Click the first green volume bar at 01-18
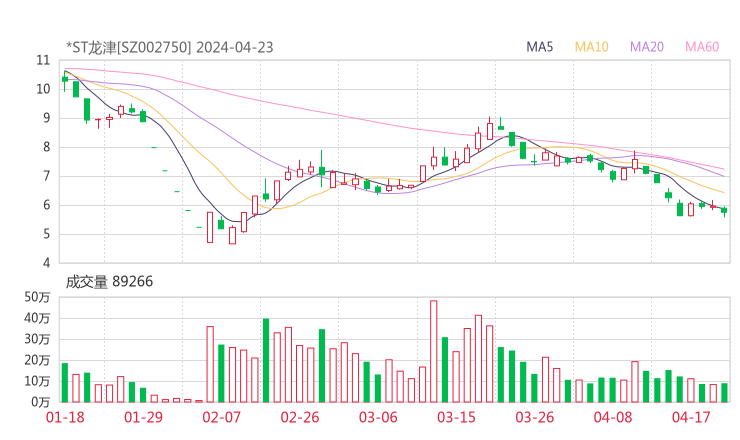This screenshot has width=740, height=440. click(x=65, y=383)
